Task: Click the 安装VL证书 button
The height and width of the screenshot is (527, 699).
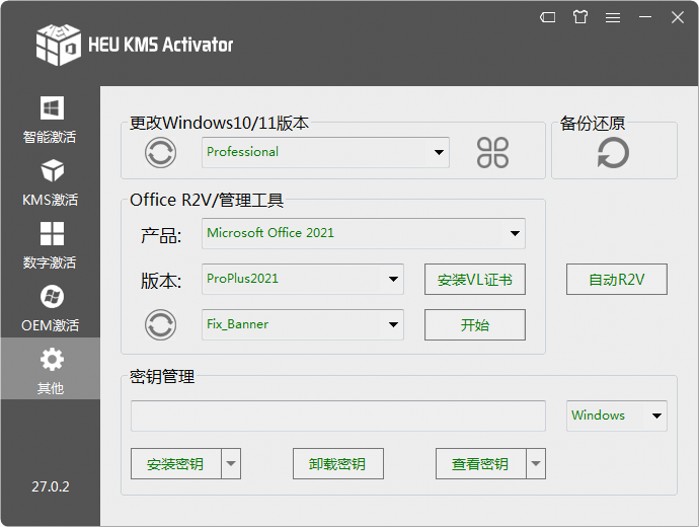Action: (475, 279)
